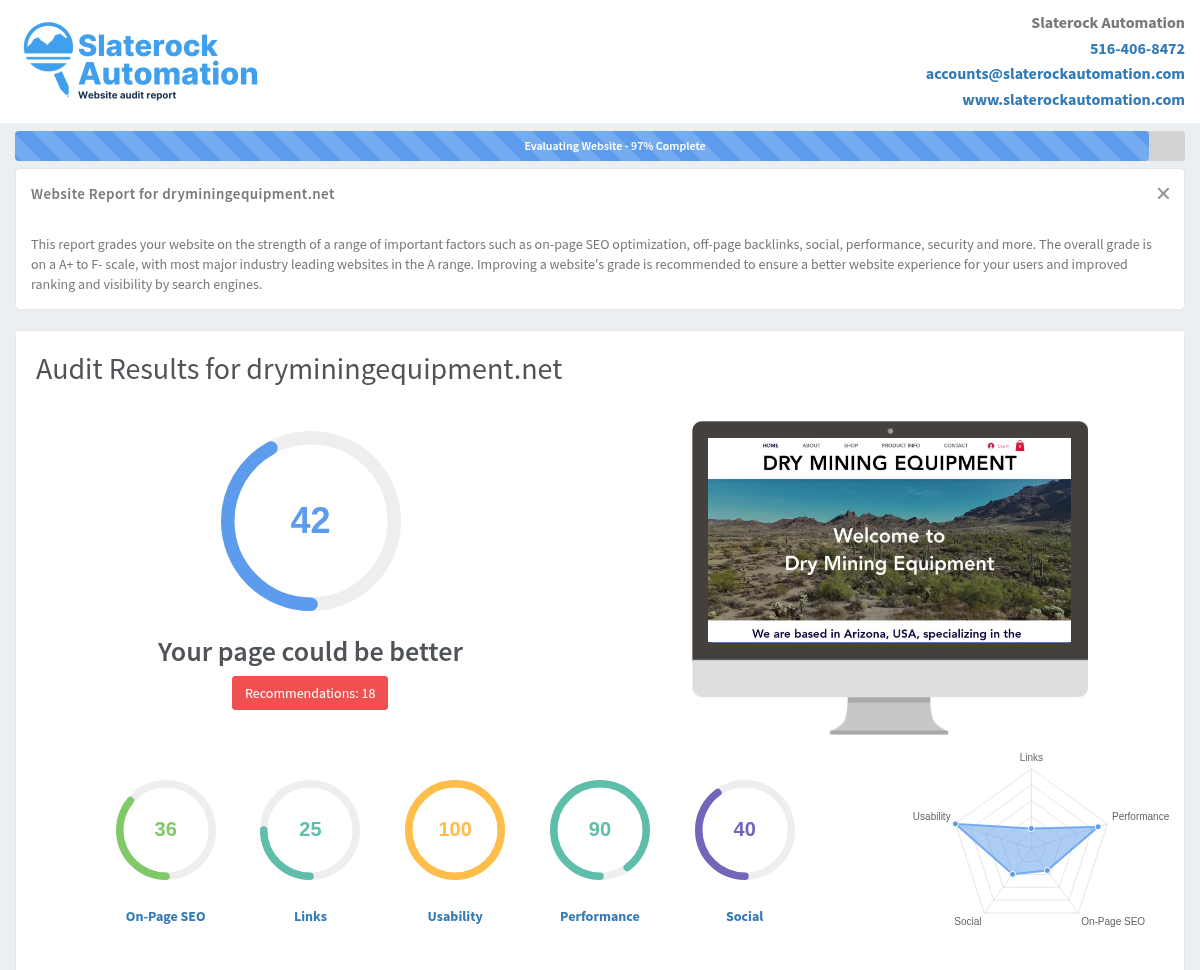Open accounts@slaterockautomation.com email link

[x=1055, y=74]
